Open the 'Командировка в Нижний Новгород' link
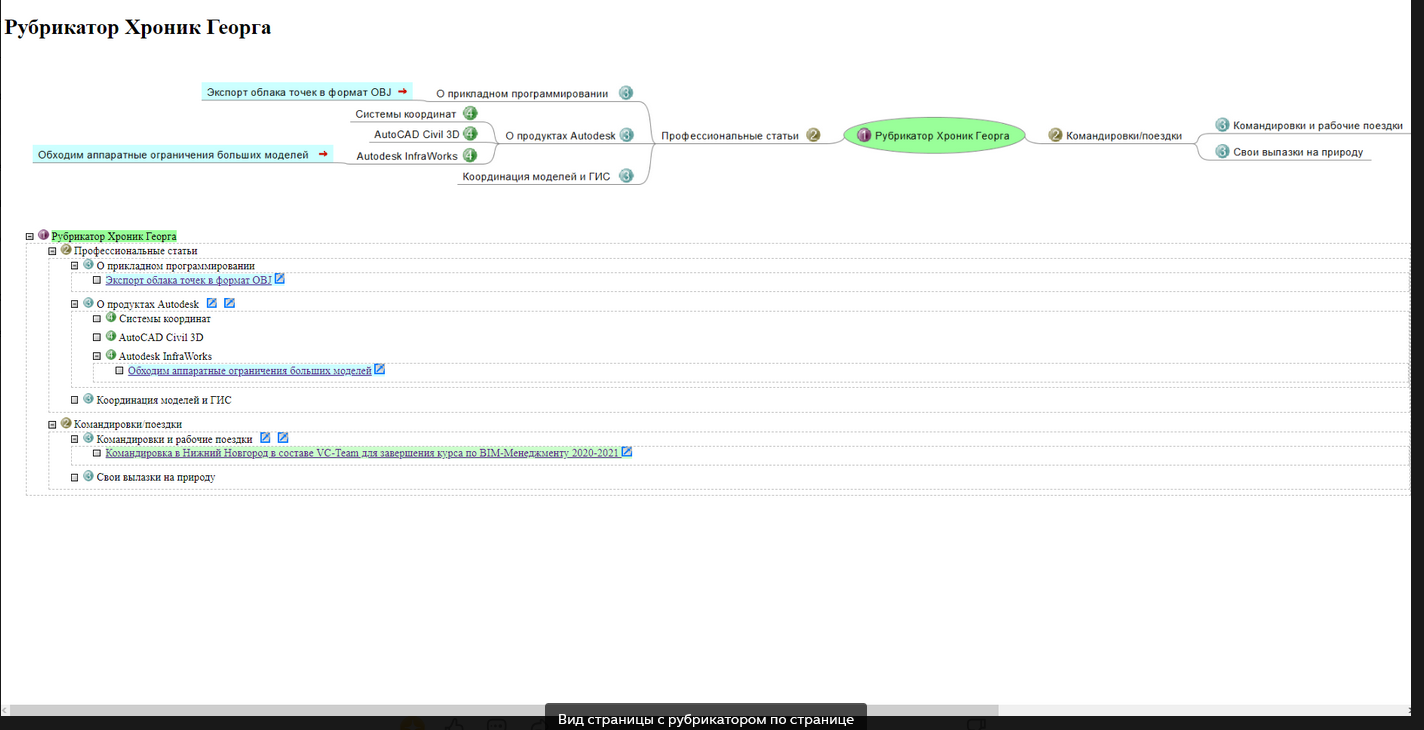The image size is (1424, 730). point(362,453)
